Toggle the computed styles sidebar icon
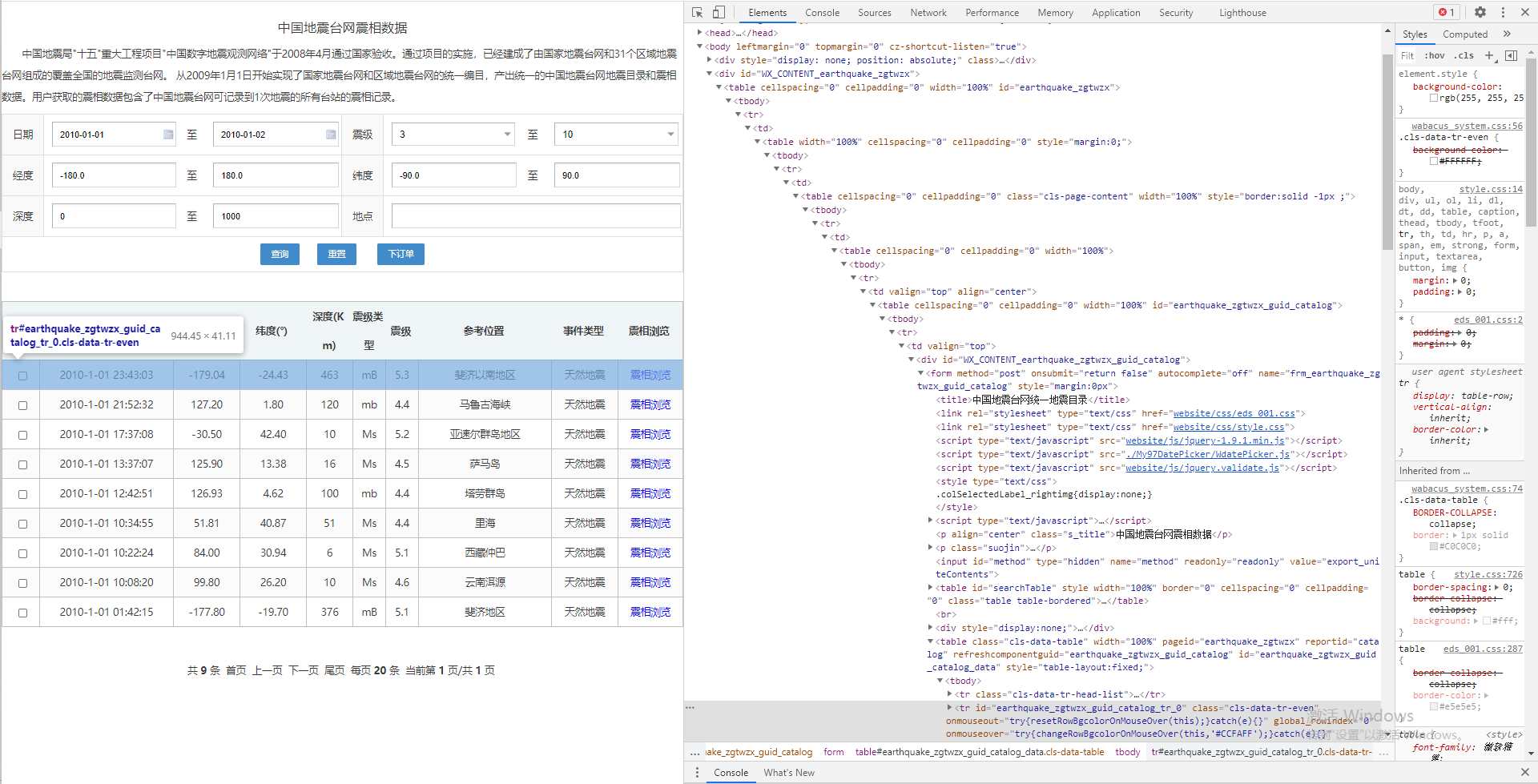 point(1511,55)
